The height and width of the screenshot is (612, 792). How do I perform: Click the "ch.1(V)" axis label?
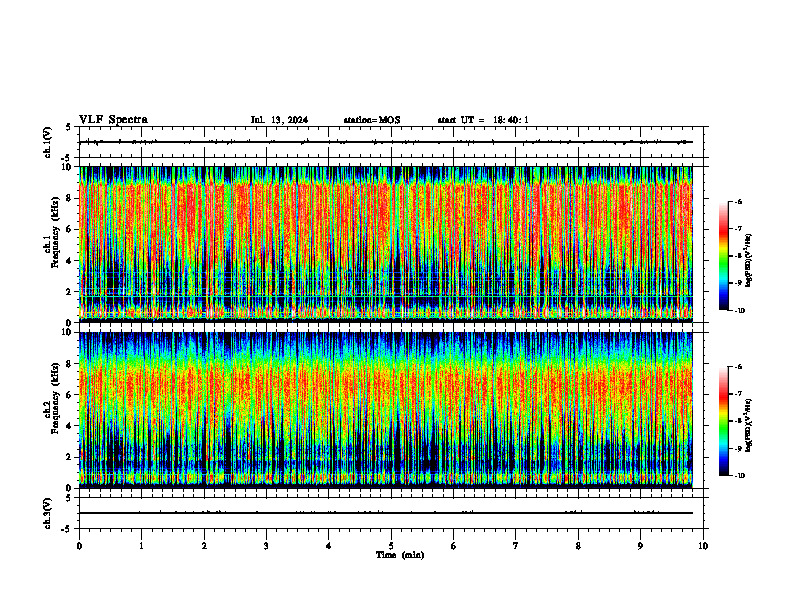click(48, 142)
